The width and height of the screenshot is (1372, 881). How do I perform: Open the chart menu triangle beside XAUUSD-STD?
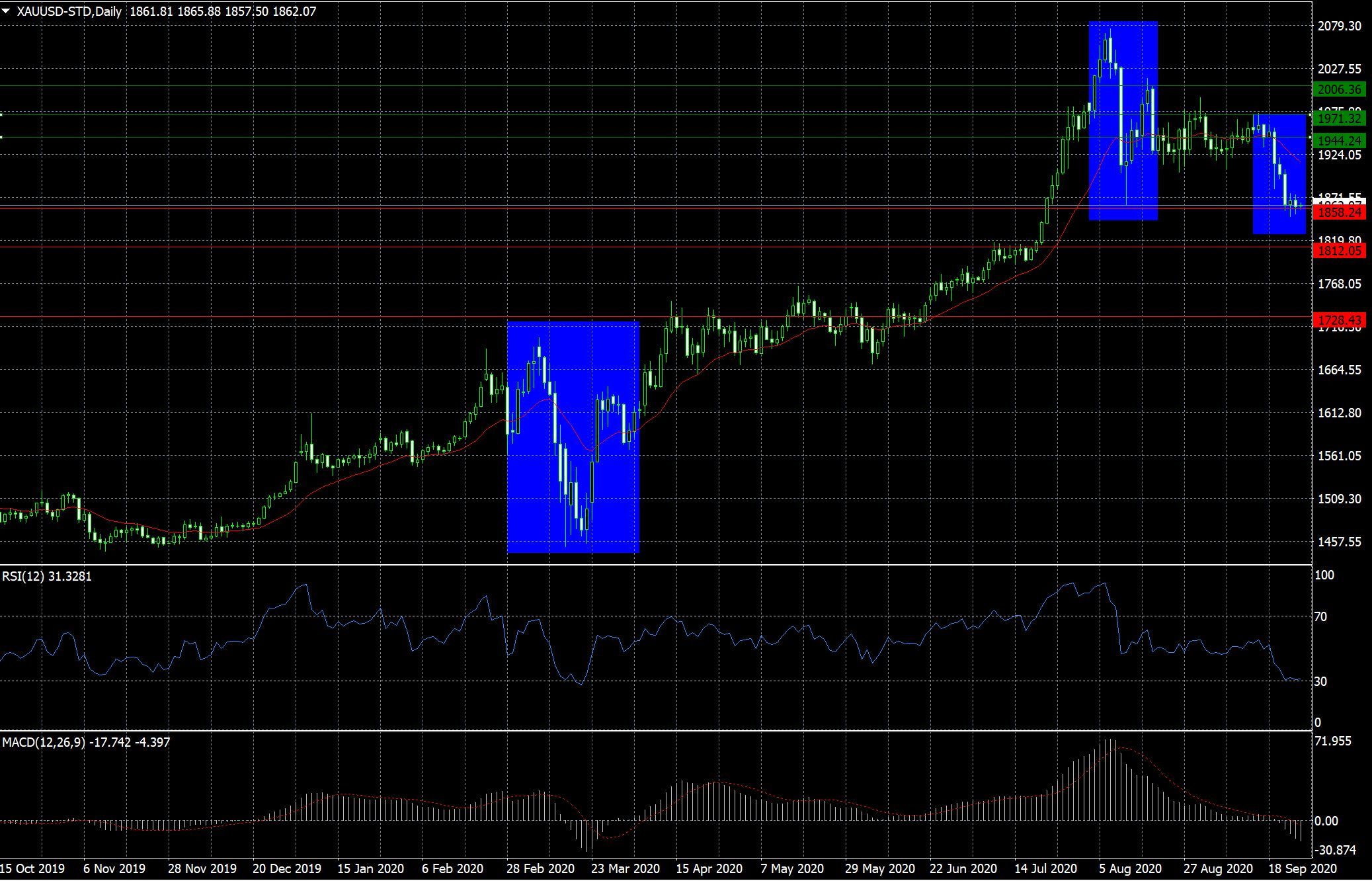pos(6,11)
